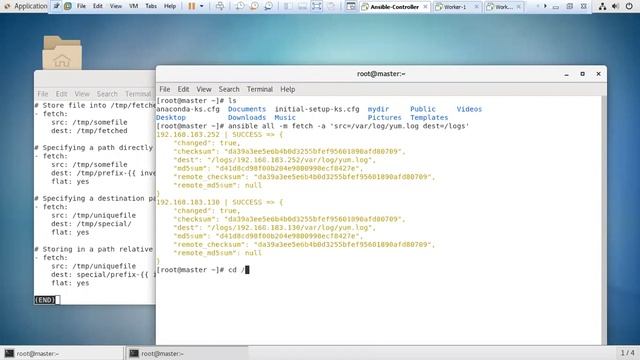Close the truncated Work... tab
Screen dimensions: 640x360
pos(519,7)
